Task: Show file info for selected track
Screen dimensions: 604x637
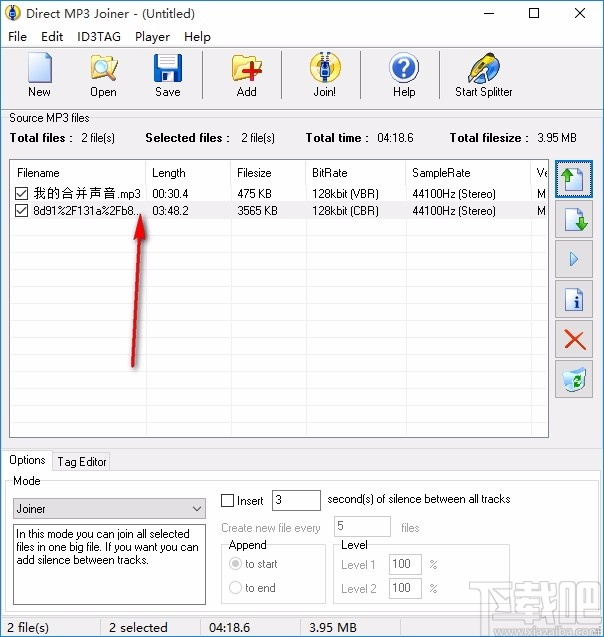Action: click(x=574, y=299)
